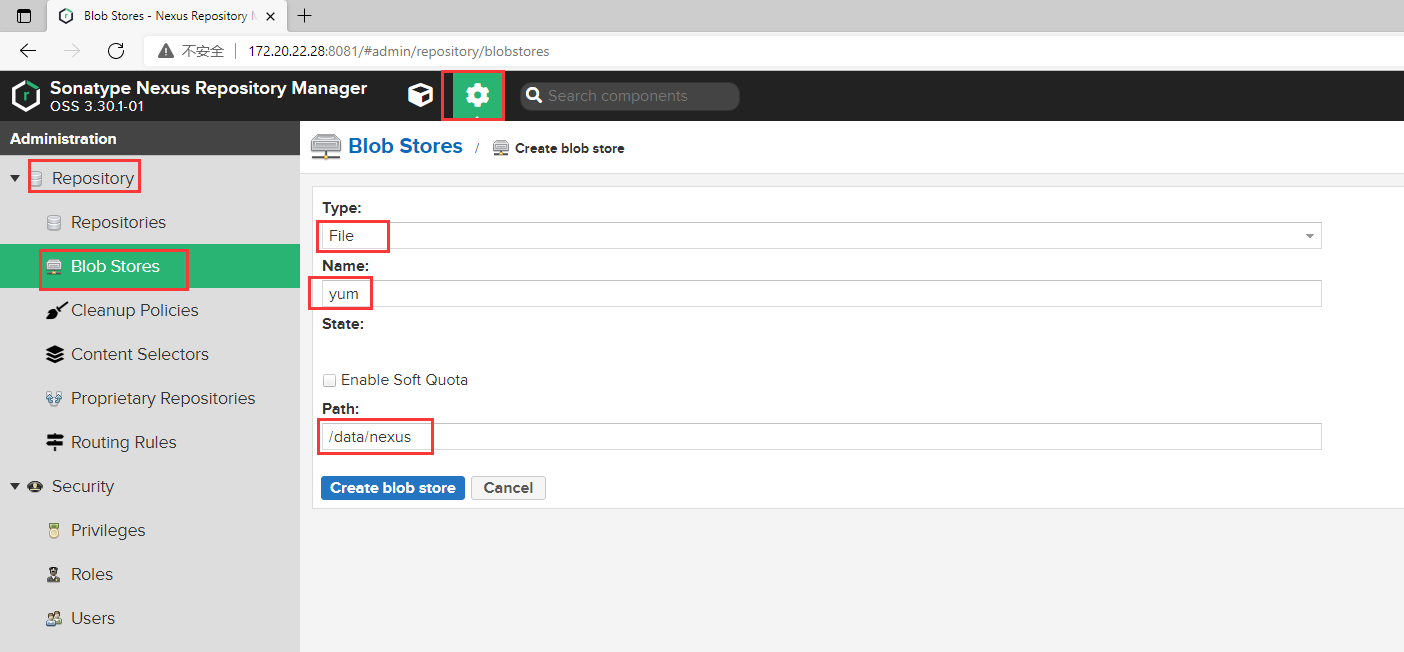
Task: Open the Browse cube icon in header
Action: point(421,95)
